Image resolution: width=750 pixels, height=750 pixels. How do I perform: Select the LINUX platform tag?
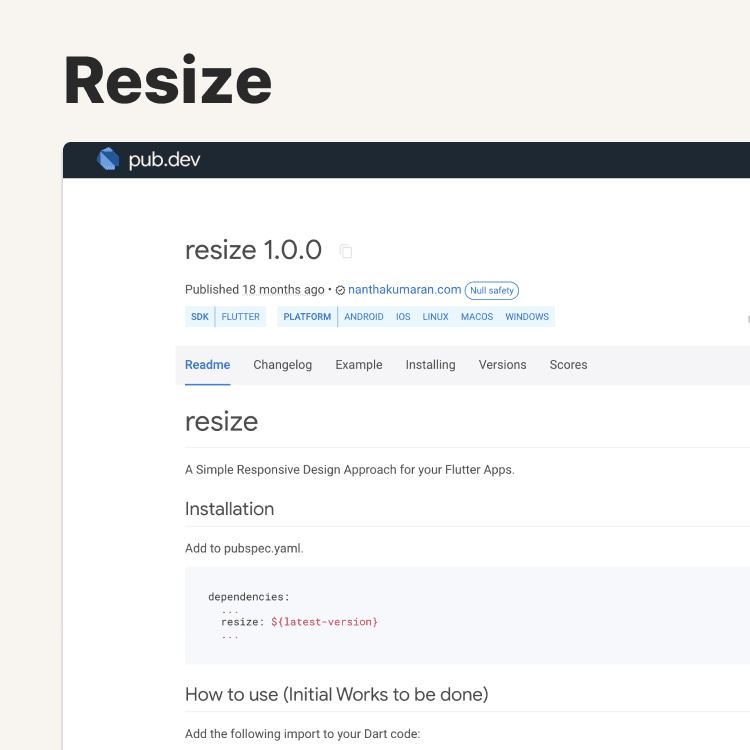[x=435, y=317]
